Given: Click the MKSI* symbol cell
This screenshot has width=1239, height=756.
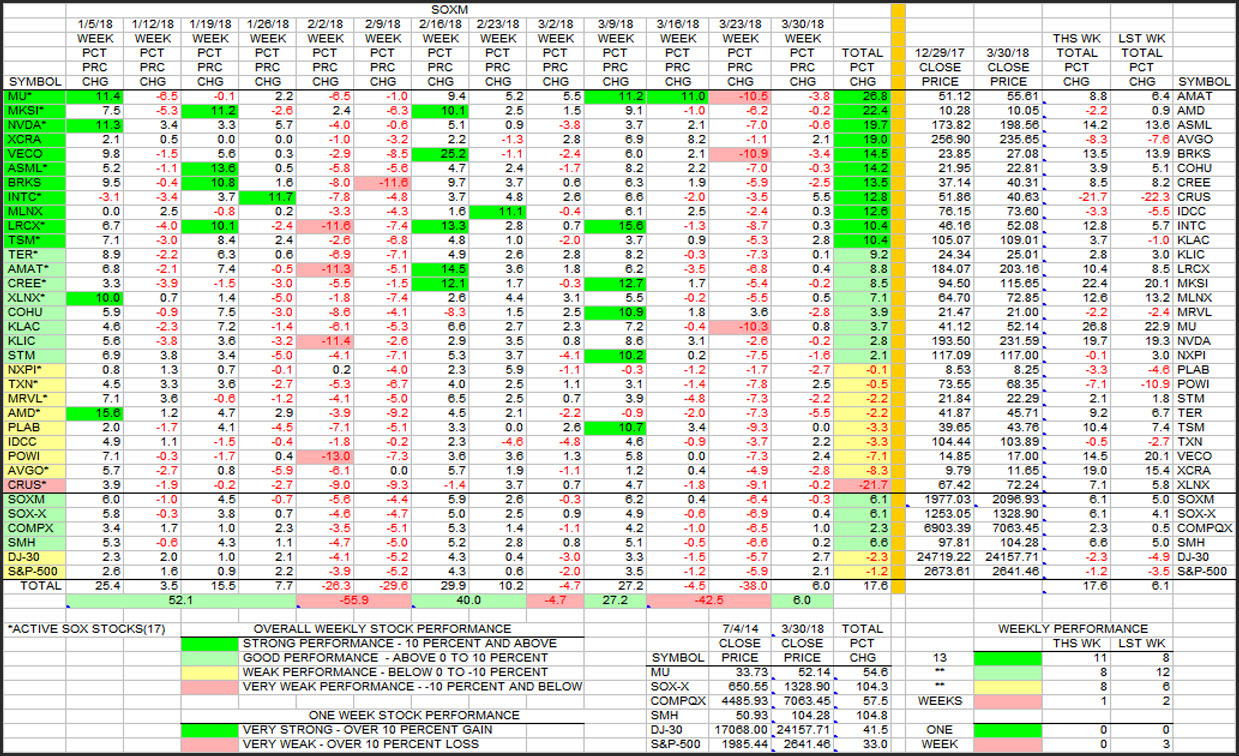Looking at the screenshot, I should [x=33, y=110].
